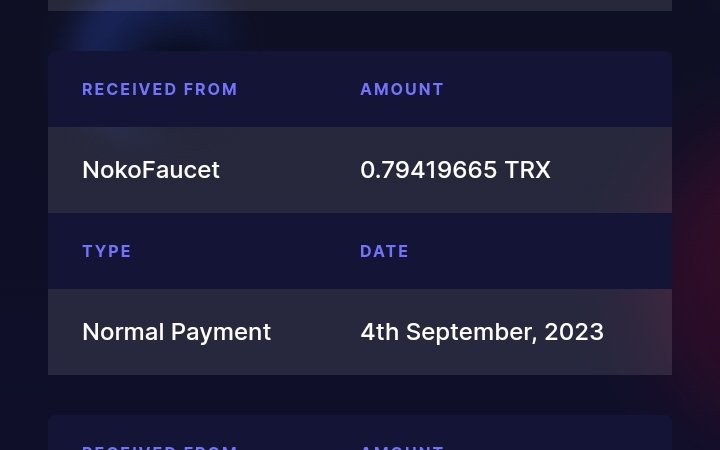
Task: Click the 4th day number in date
Action: (x=379, y=332)
